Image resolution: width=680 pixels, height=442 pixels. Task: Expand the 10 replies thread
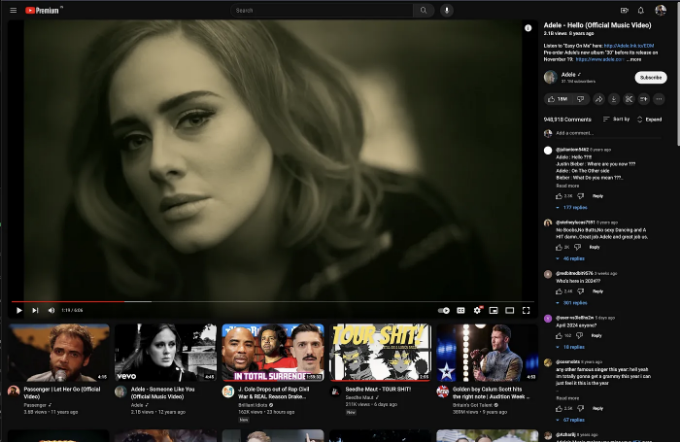[570, 347]
